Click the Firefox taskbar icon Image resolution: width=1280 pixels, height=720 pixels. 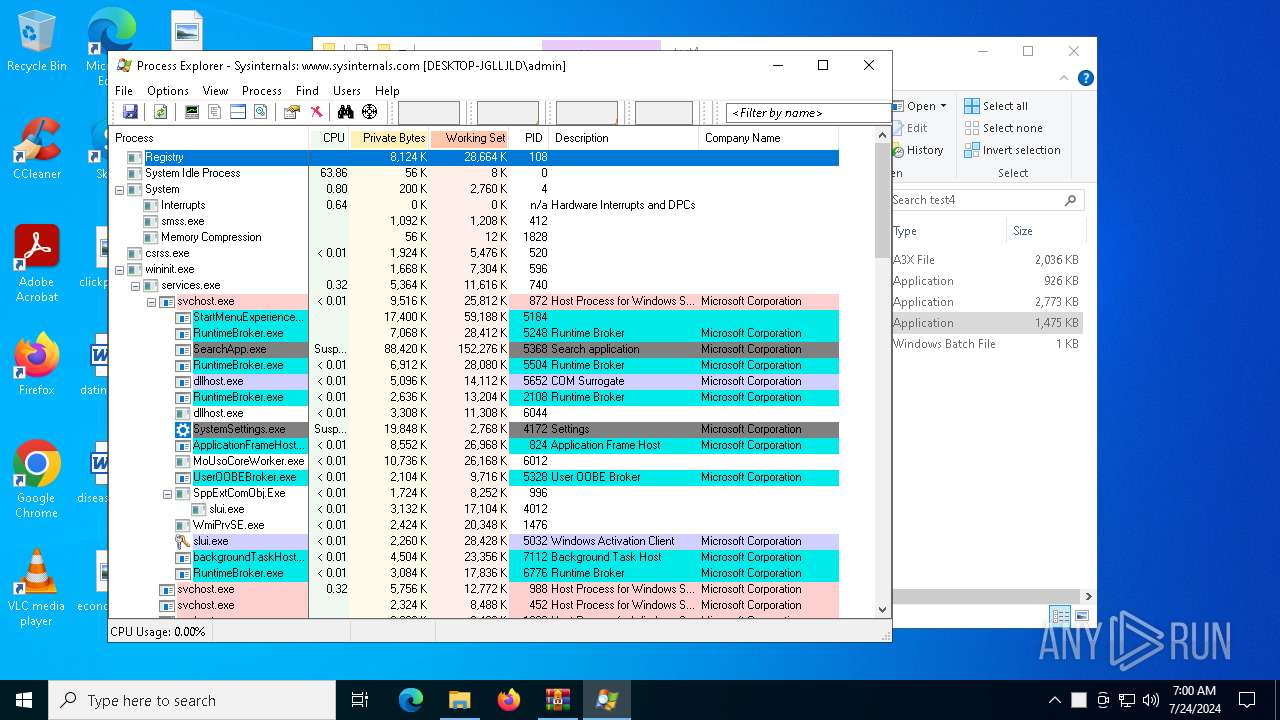coord(508,700)
